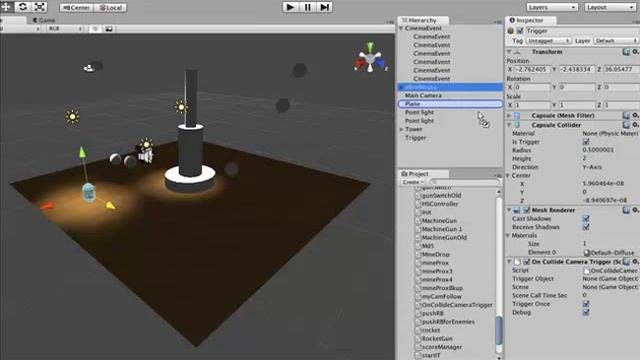The height and width of the screenshot is (360, 640).
Task: Expand the Tower object in Hierarchy
Action: 401,129
